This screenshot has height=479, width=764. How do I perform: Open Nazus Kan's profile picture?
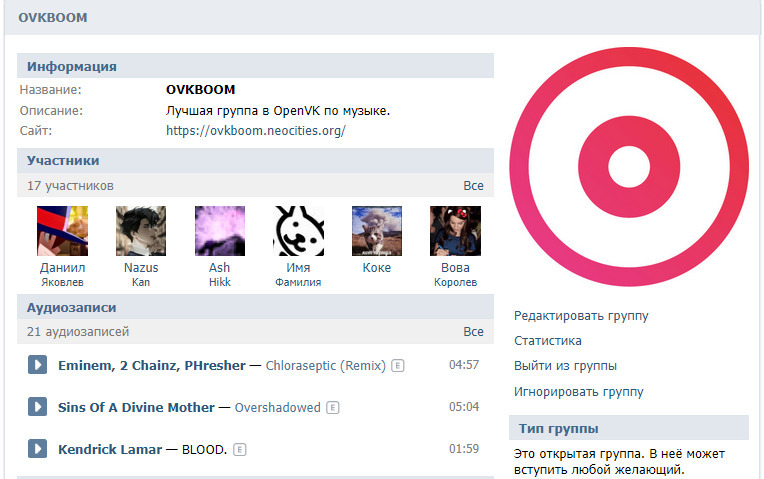tap(141, 231)
